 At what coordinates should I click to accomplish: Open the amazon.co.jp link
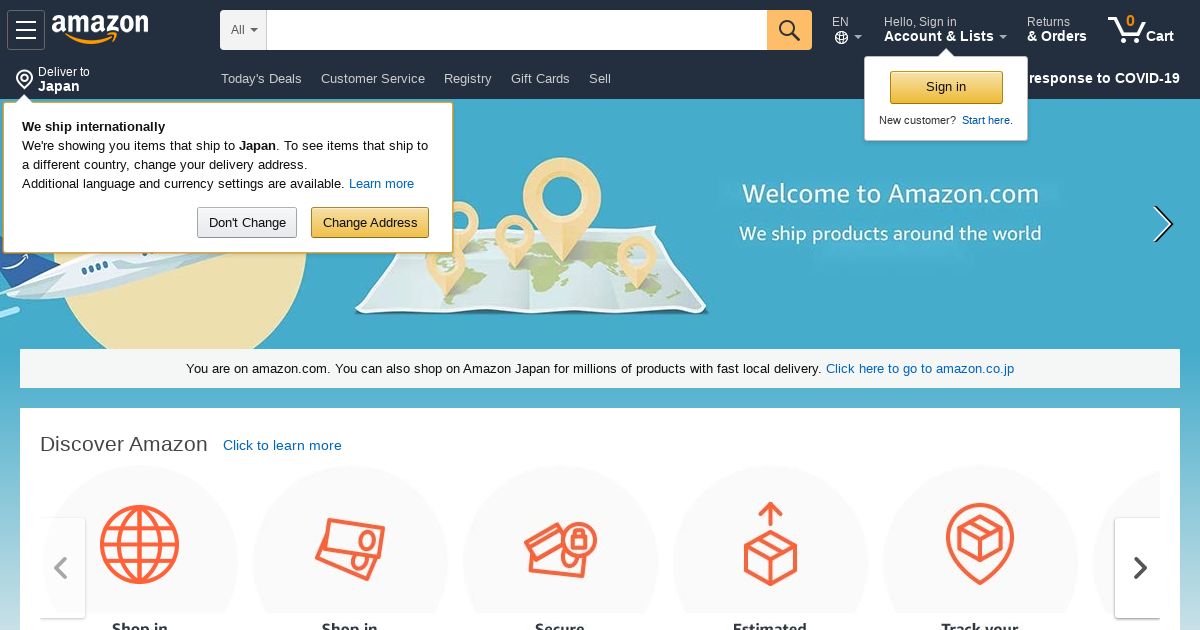[920, 369]
